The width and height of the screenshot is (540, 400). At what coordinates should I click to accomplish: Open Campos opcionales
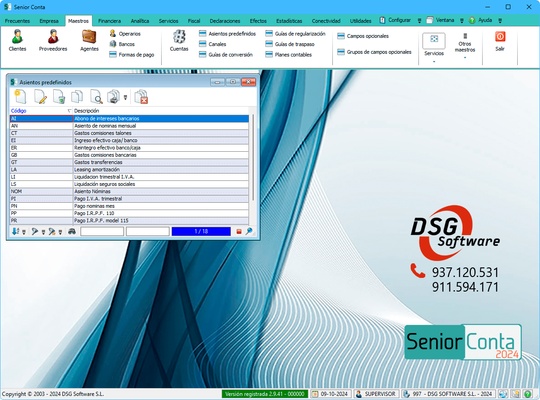(363, 36)
